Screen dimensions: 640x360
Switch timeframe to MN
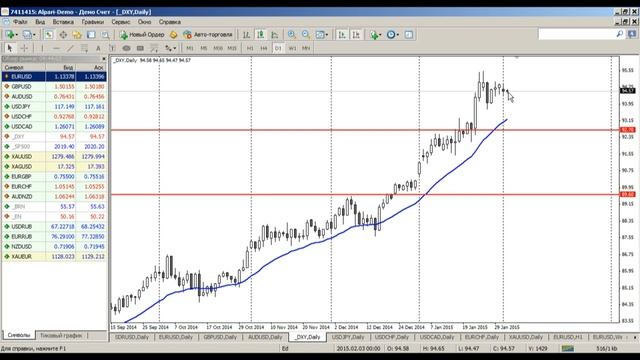pyautogui.click(x=306, y=48)
